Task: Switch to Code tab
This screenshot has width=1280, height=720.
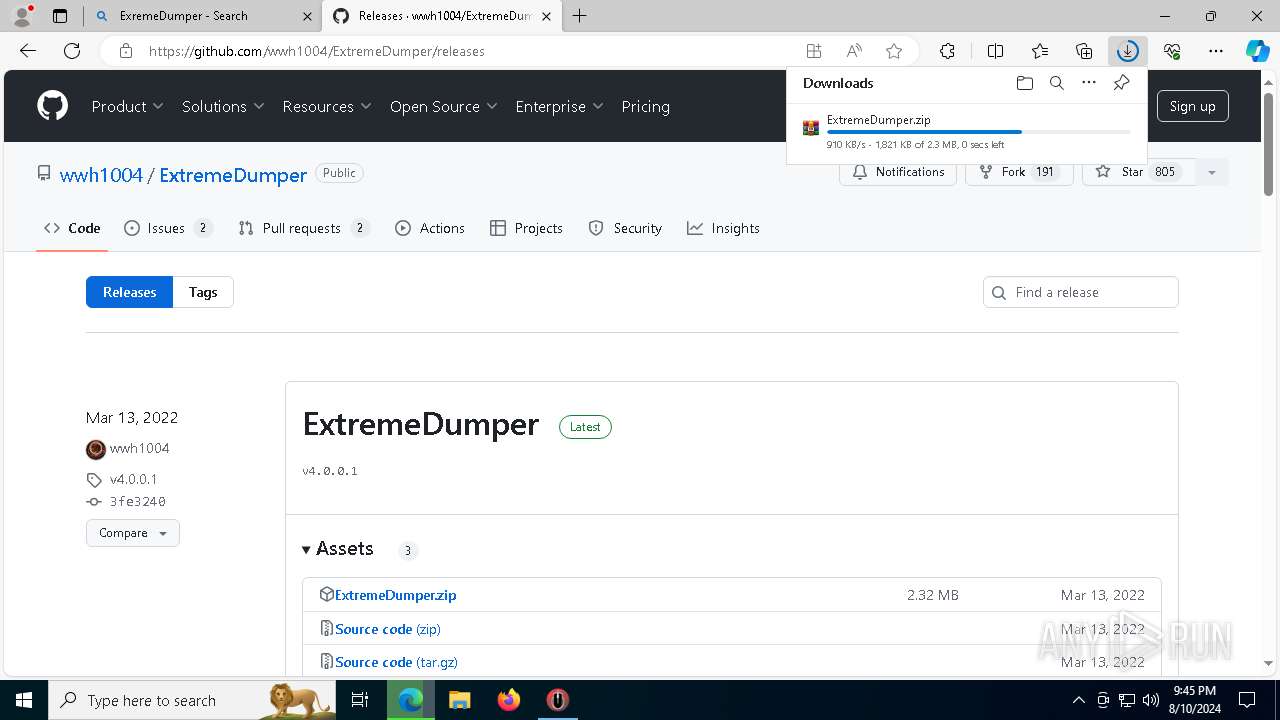Action: (x=72, y=228)
